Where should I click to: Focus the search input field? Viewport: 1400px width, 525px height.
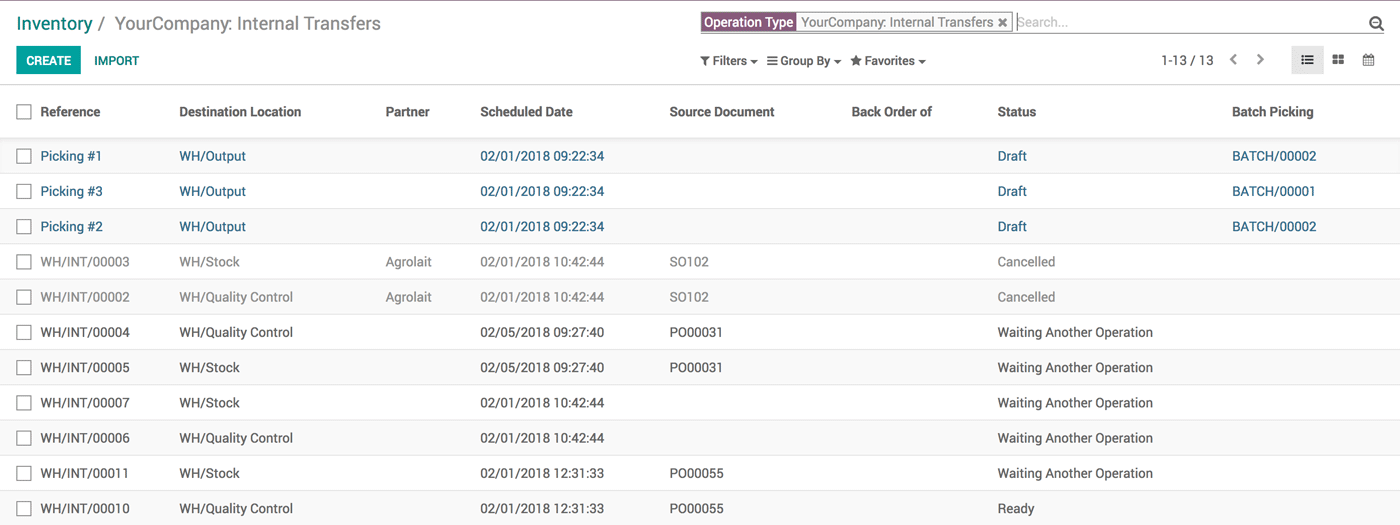pyautogui.click(x=1190, y=22)
